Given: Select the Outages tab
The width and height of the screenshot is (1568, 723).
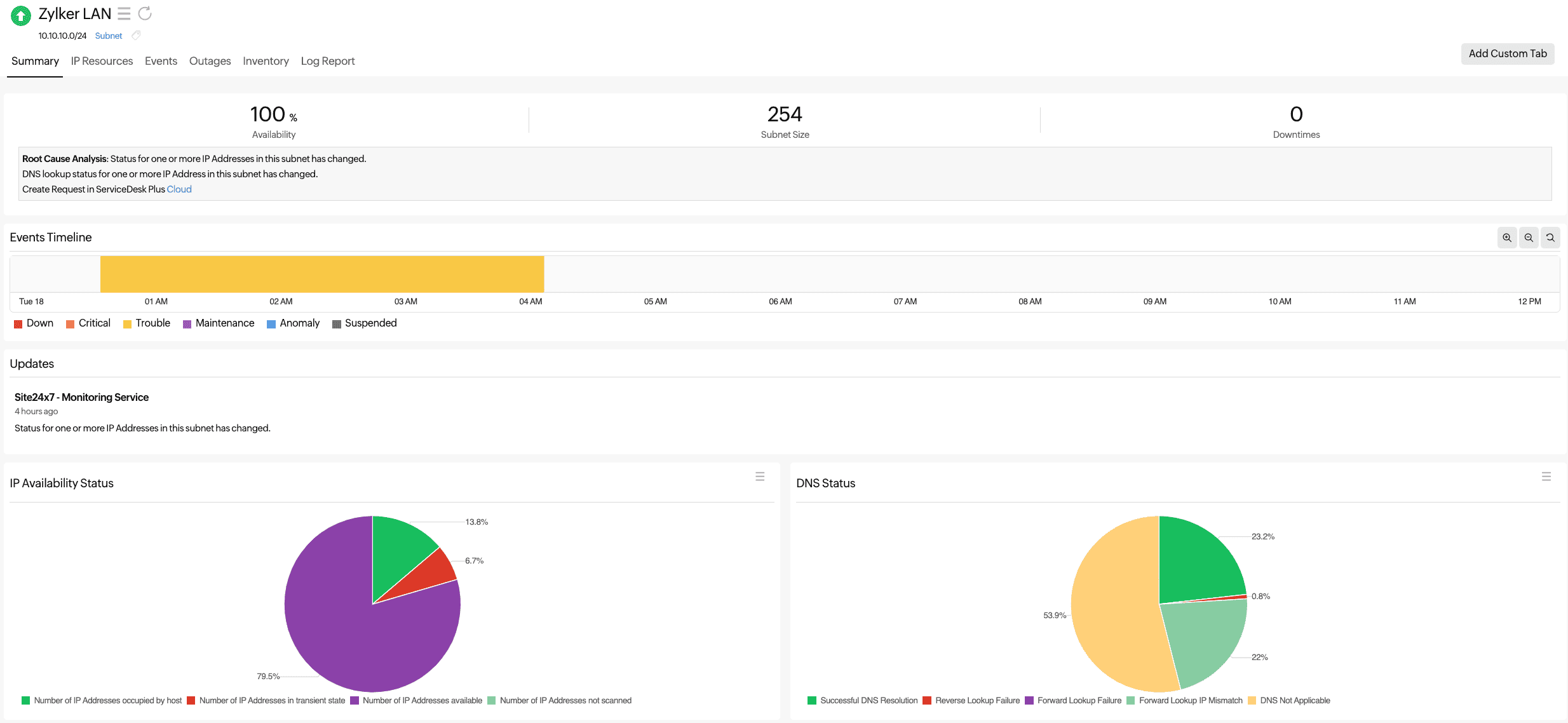Looking at the screenshot, I should (x=209, y=61).
